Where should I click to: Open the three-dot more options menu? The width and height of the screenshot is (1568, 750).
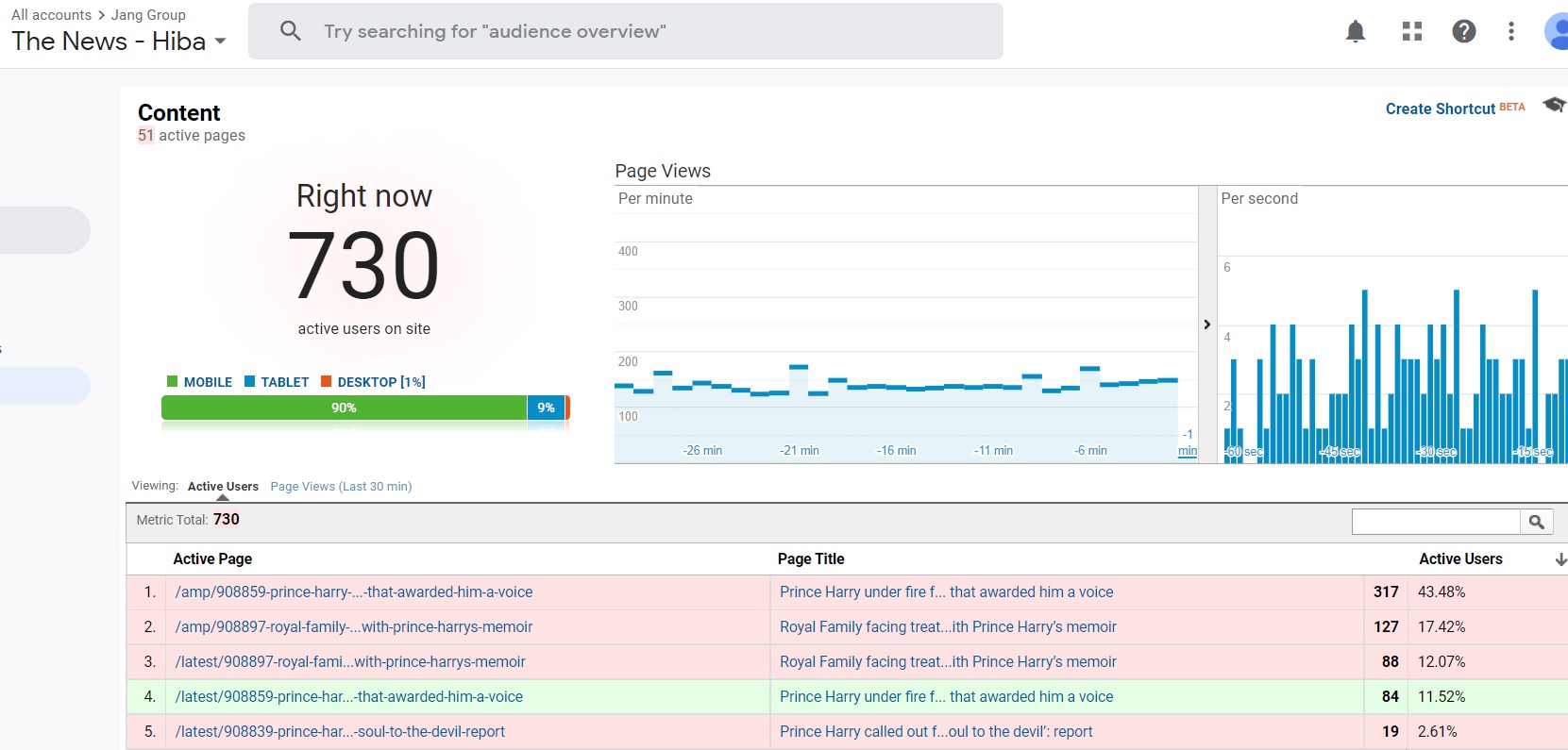(x=1511, y=32)
